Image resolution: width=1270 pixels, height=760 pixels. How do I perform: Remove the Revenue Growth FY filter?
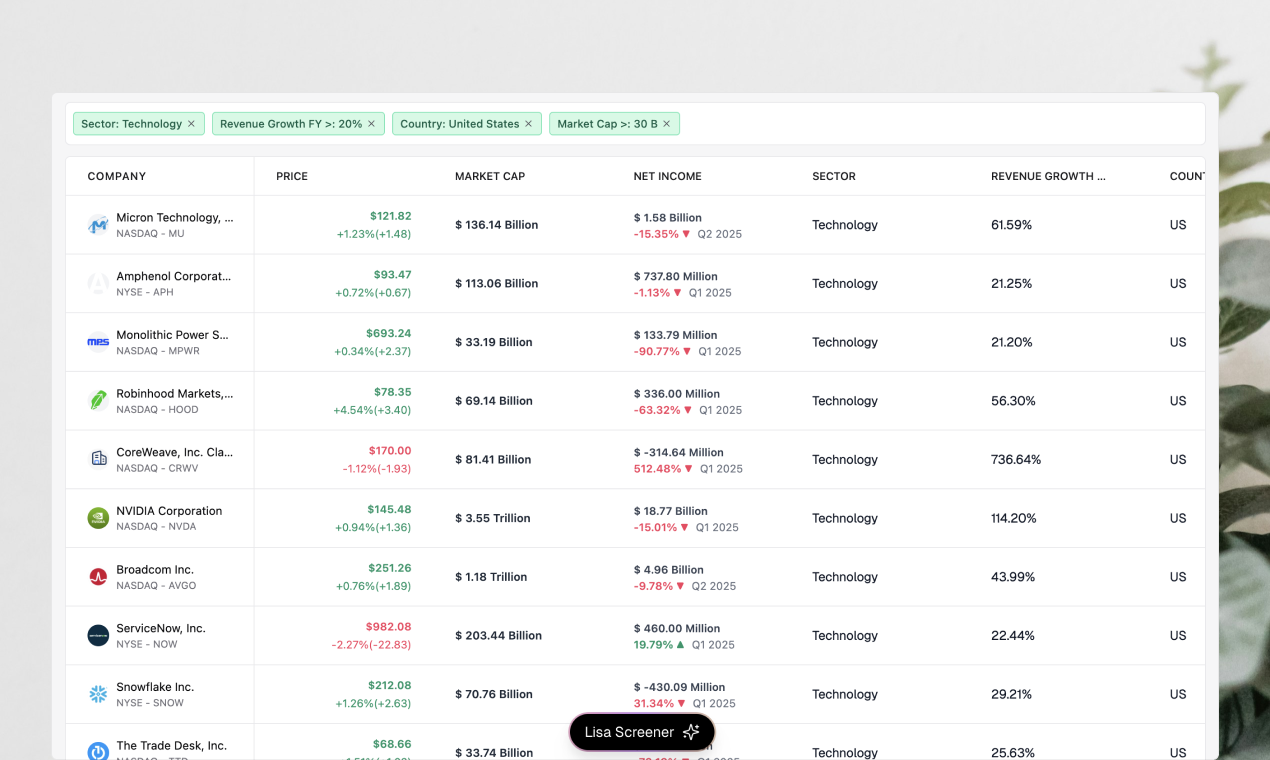371,124
